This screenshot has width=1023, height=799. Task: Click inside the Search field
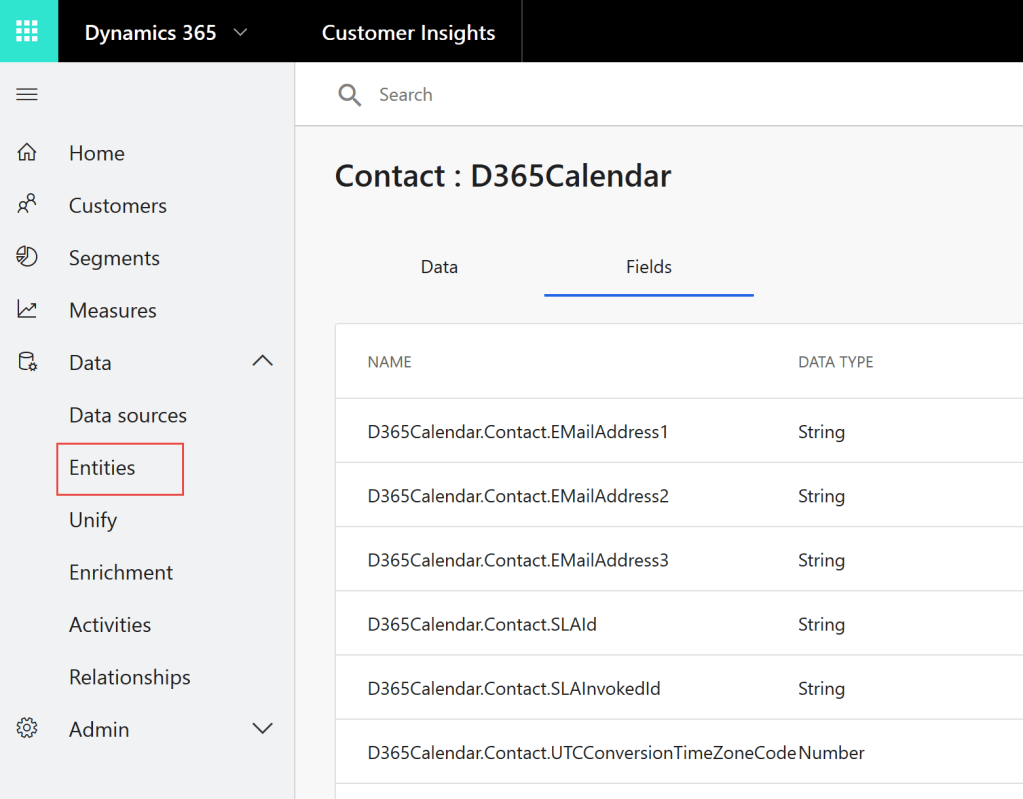tap(600, 95)
